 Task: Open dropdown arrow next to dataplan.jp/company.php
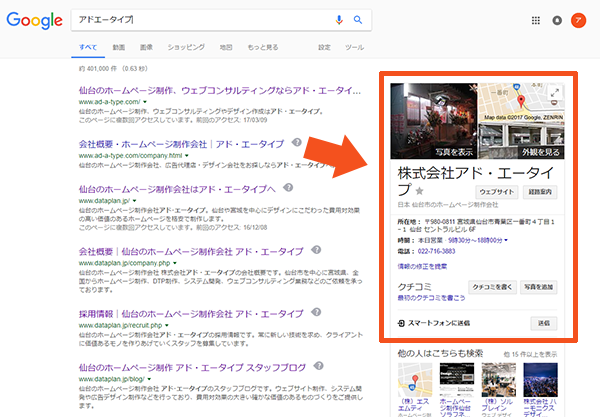click(175, 263)
